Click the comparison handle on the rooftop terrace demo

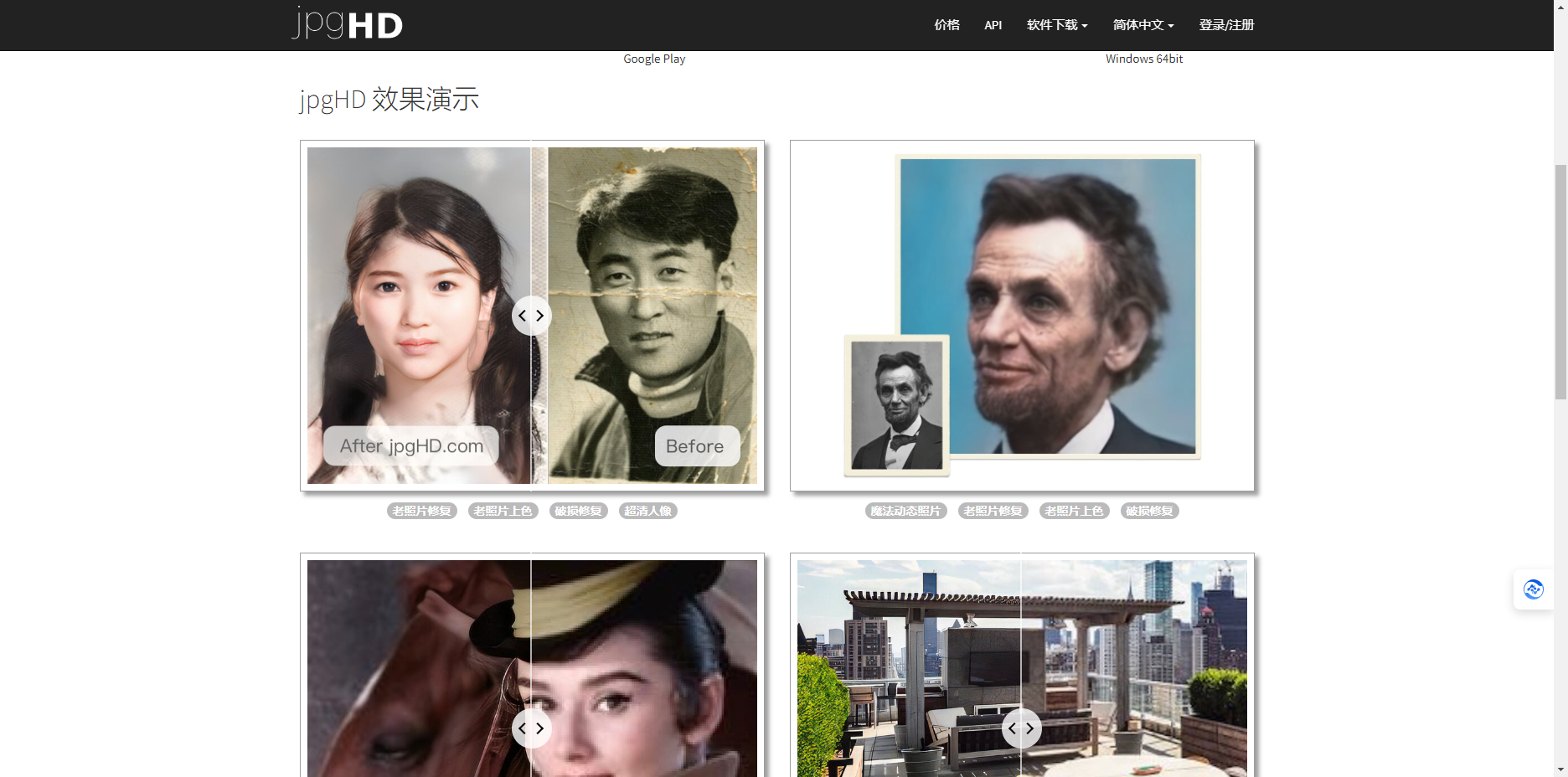pos(1021,728)
